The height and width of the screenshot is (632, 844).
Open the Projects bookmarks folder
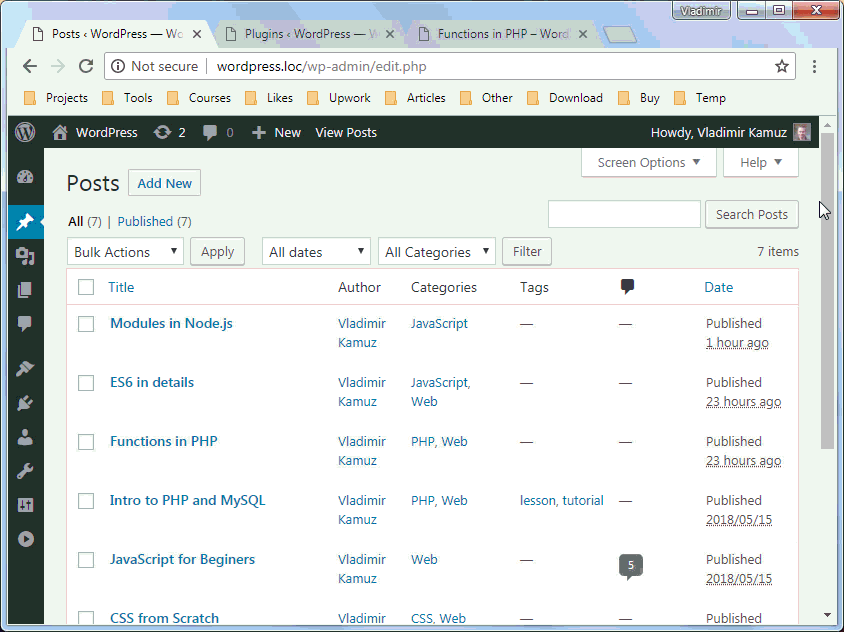56,98
